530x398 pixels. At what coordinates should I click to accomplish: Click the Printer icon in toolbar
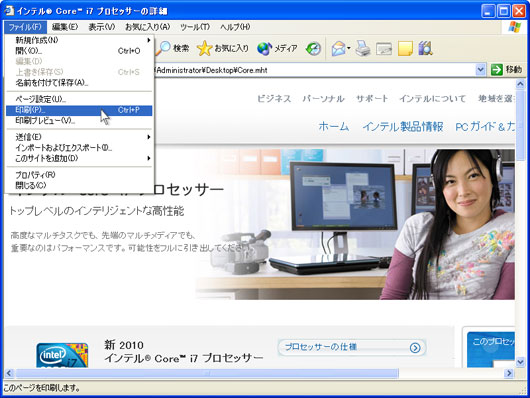(x=363, y=48)
